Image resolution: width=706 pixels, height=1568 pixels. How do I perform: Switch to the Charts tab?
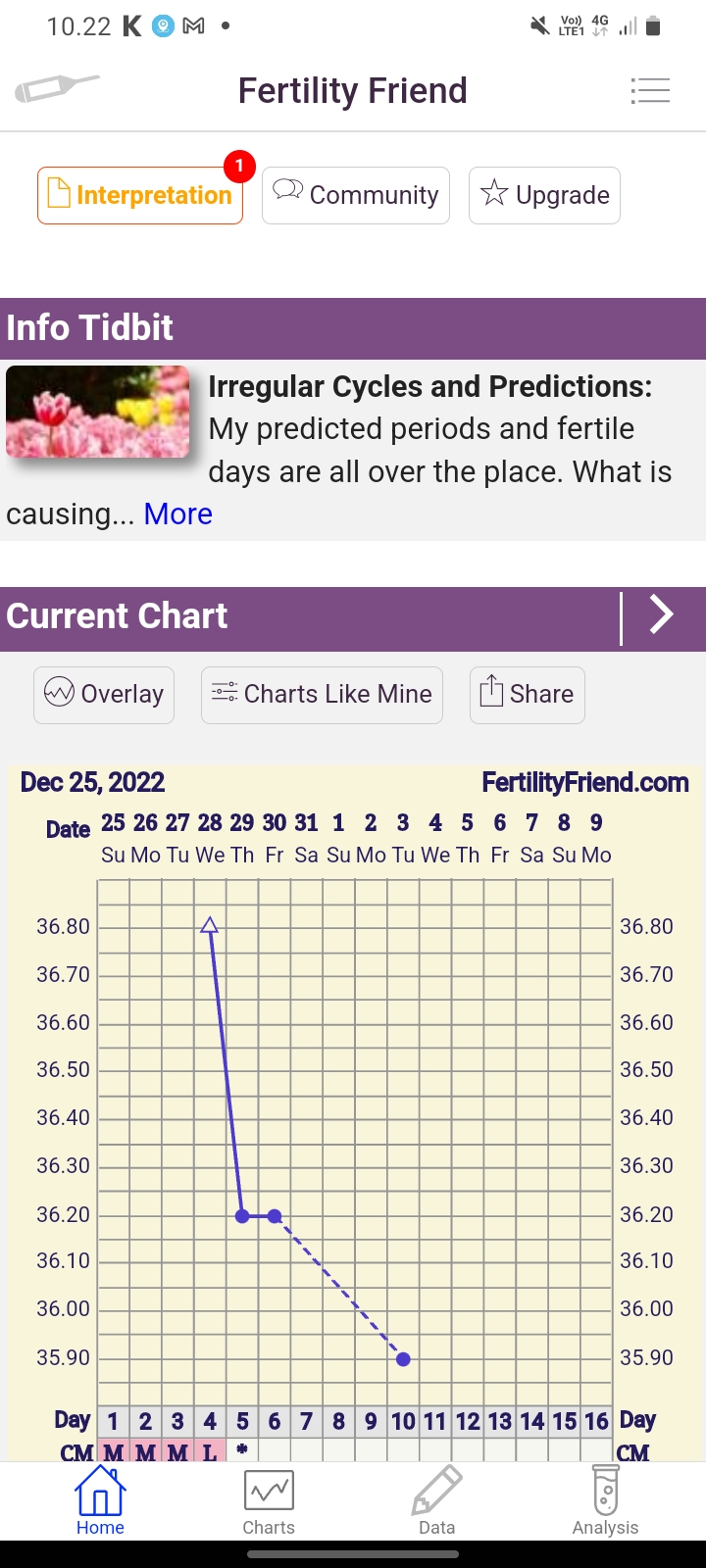[269, 1499]
